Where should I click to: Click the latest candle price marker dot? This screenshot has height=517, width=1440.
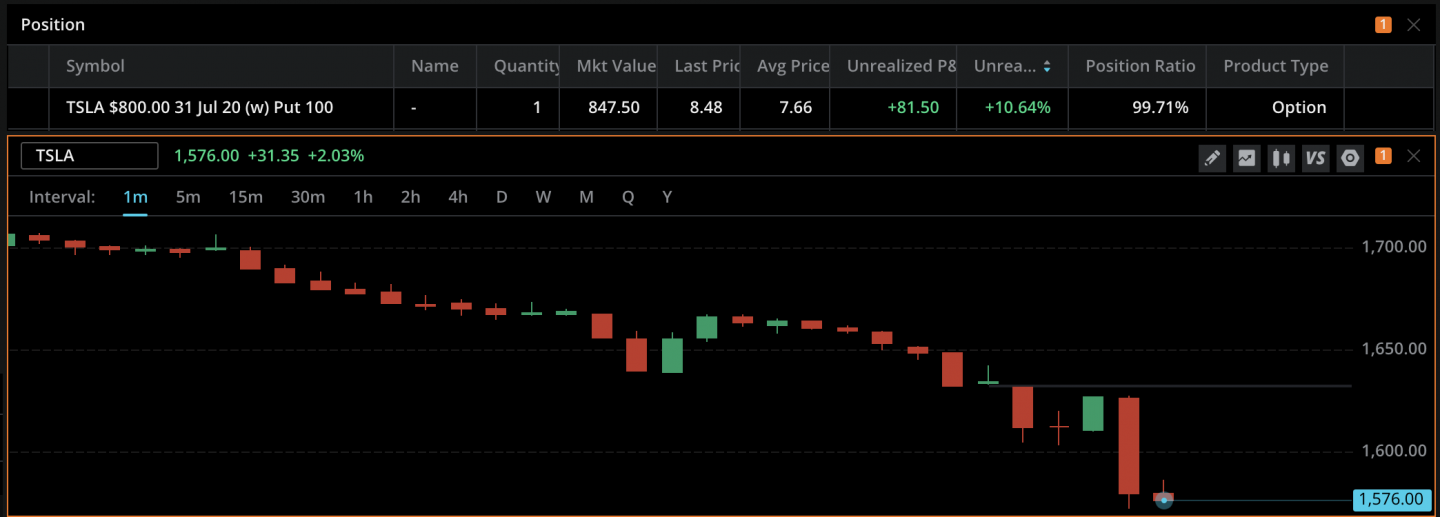point(1164,500)
